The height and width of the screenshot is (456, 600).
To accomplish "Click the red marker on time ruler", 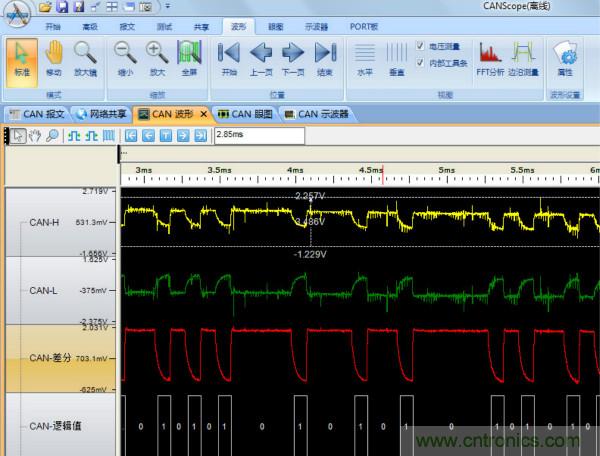I will pos(383,171).
